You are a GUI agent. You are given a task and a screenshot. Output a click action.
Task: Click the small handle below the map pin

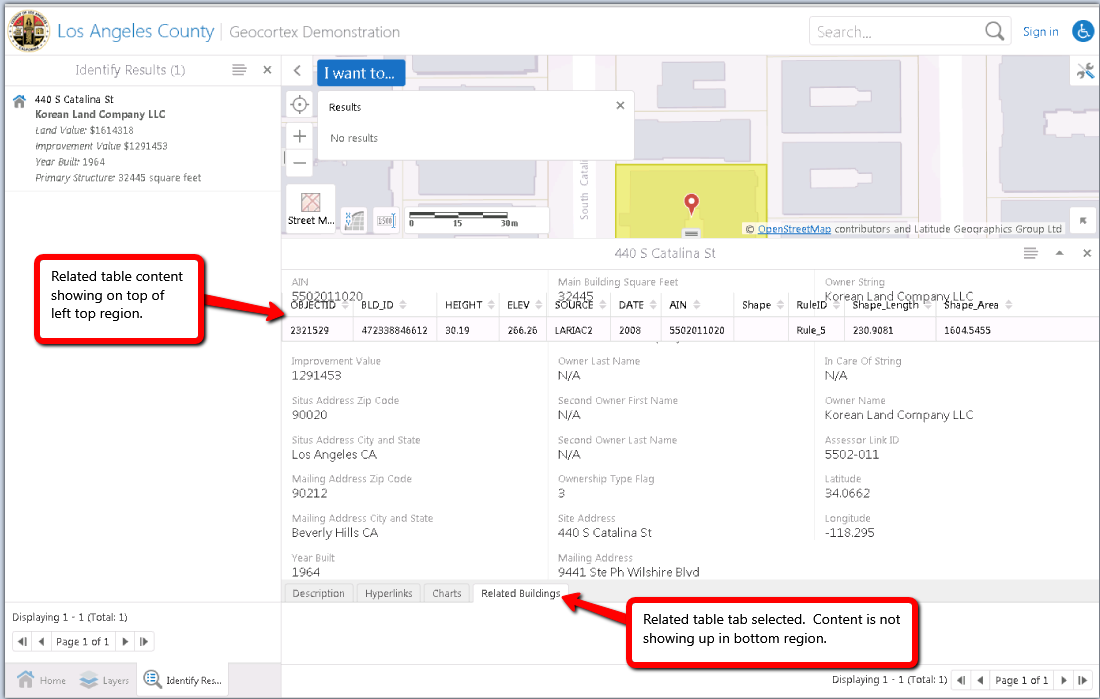click(x=691, y=233)
